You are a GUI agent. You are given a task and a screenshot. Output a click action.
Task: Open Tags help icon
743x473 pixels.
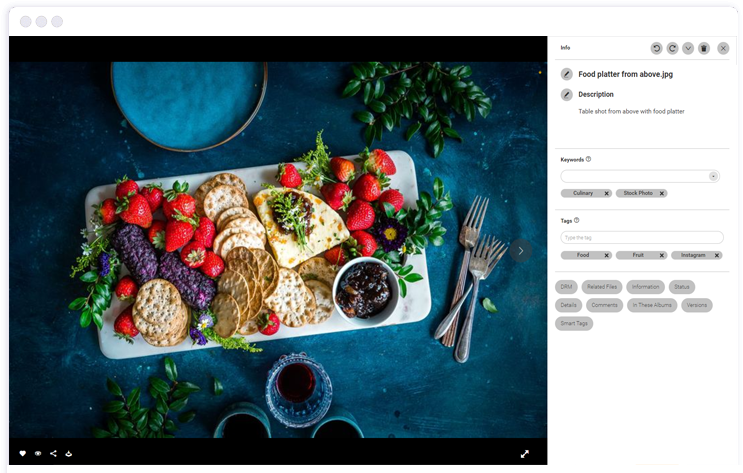[x=577, y=220]
